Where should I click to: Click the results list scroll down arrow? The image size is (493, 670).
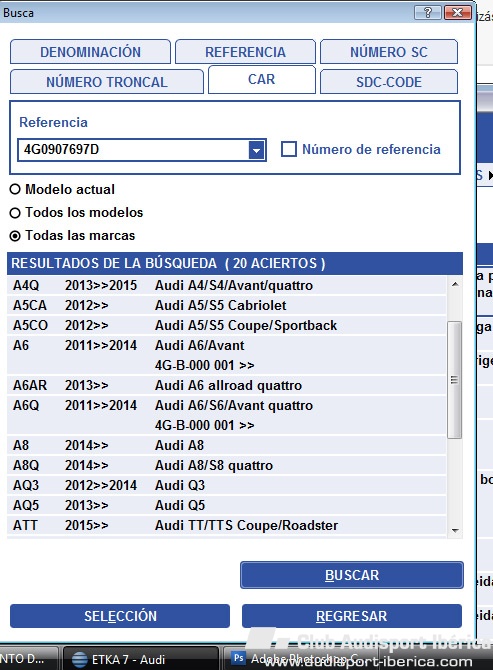pos(455,530)
